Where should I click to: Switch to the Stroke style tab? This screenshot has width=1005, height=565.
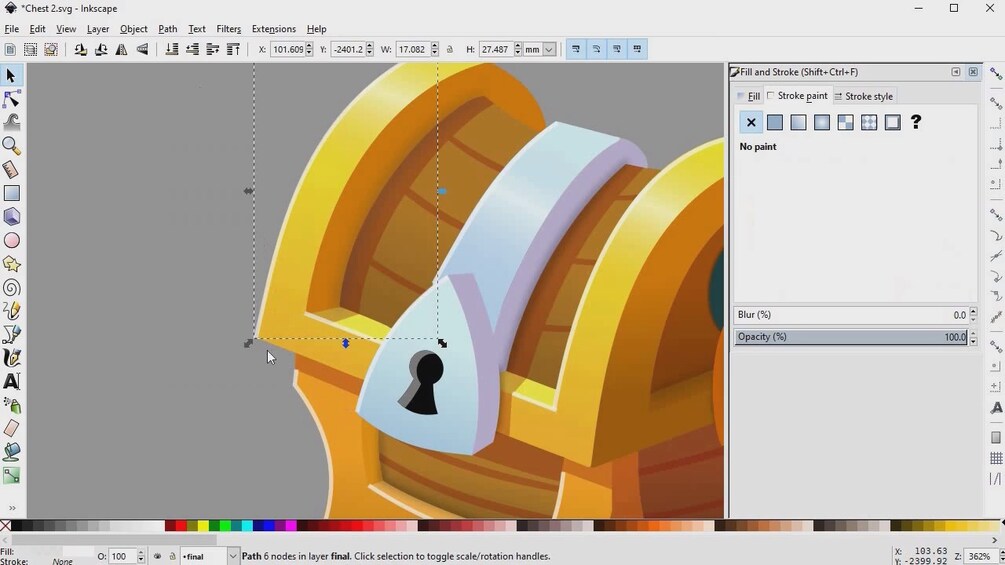[863, 96]
